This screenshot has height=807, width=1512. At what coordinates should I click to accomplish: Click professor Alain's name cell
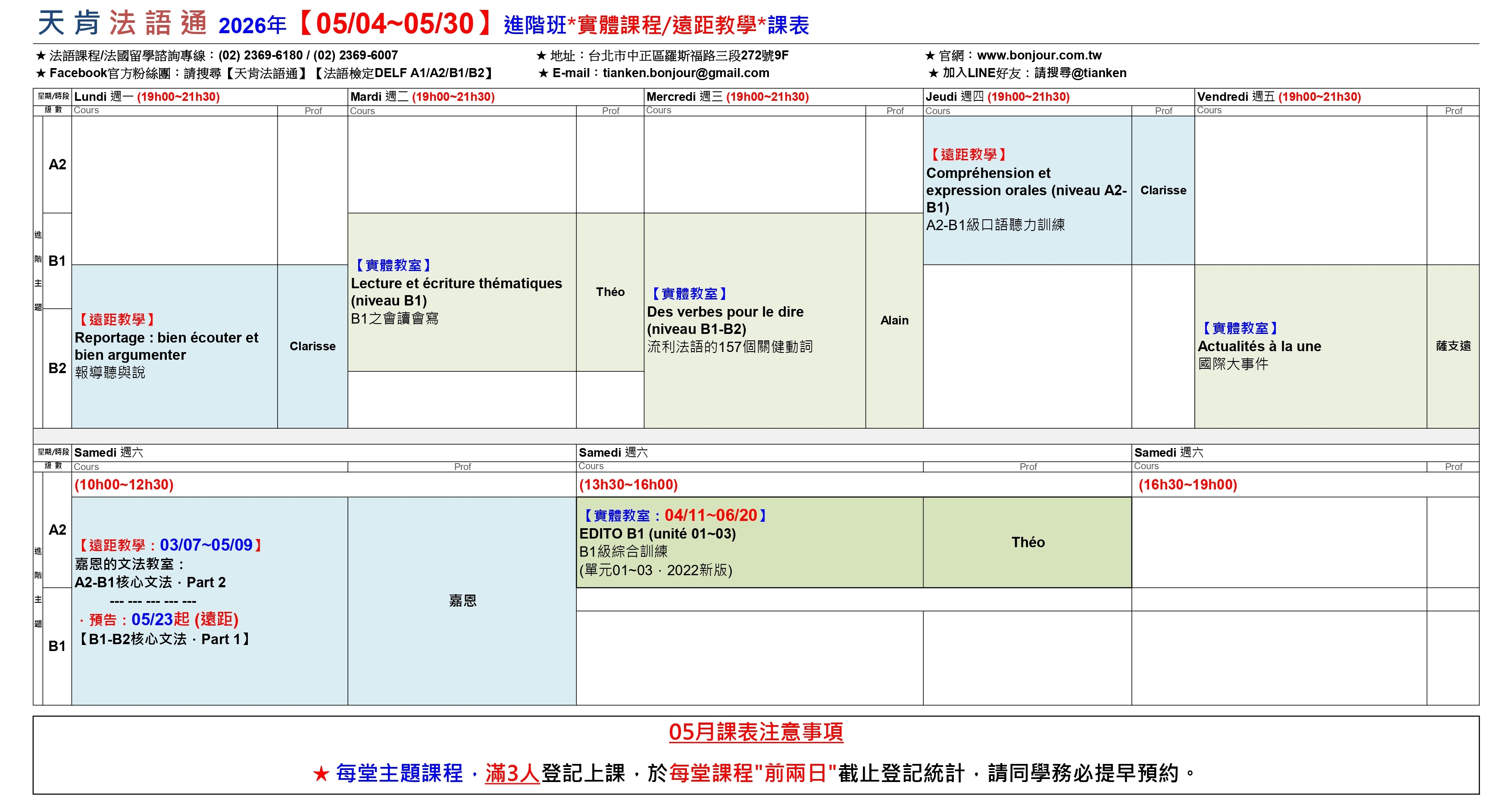pyautogui.click(x=894, y=321)
